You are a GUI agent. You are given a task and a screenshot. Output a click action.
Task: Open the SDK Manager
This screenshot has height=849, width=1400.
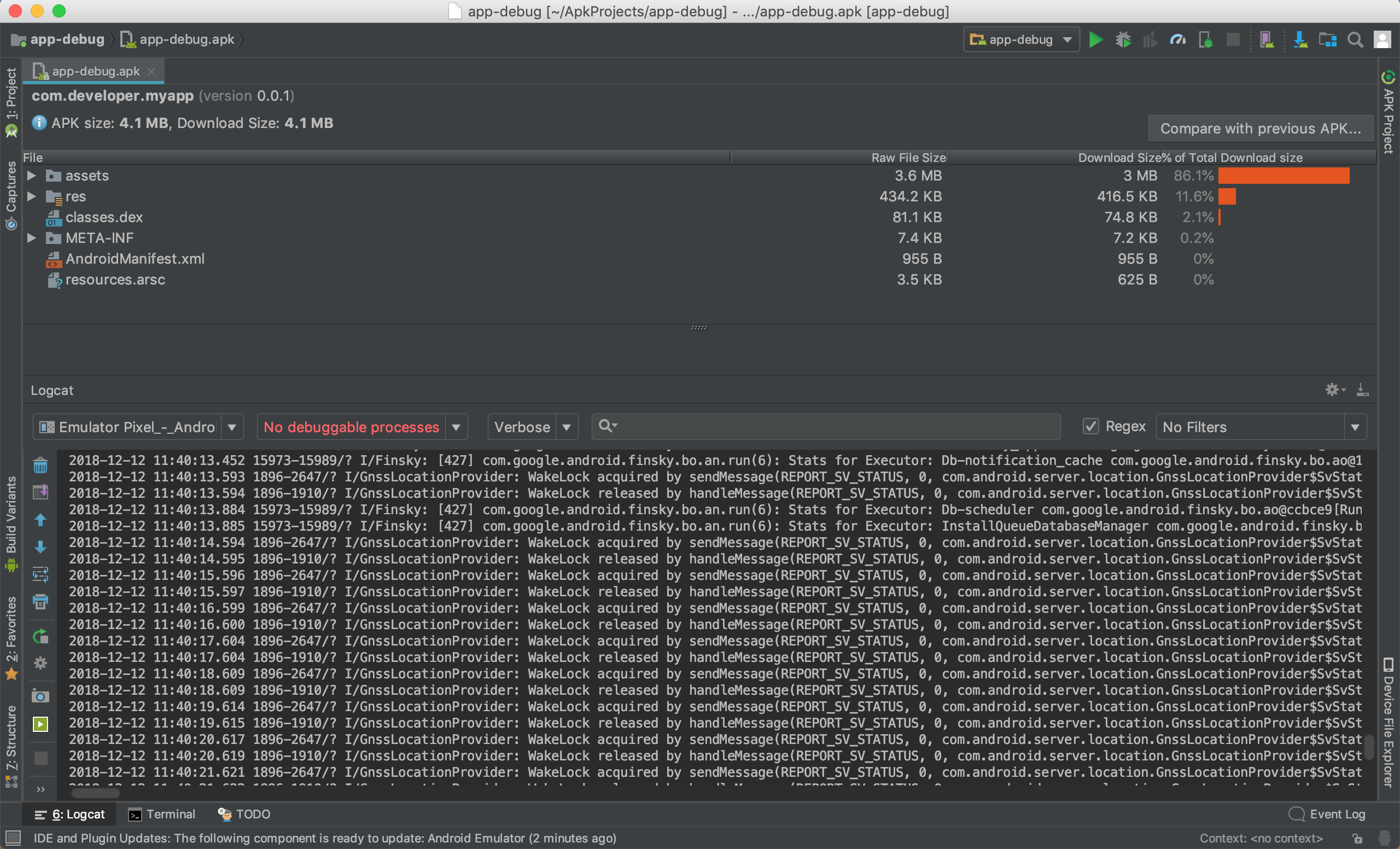tap(1300, 39)
